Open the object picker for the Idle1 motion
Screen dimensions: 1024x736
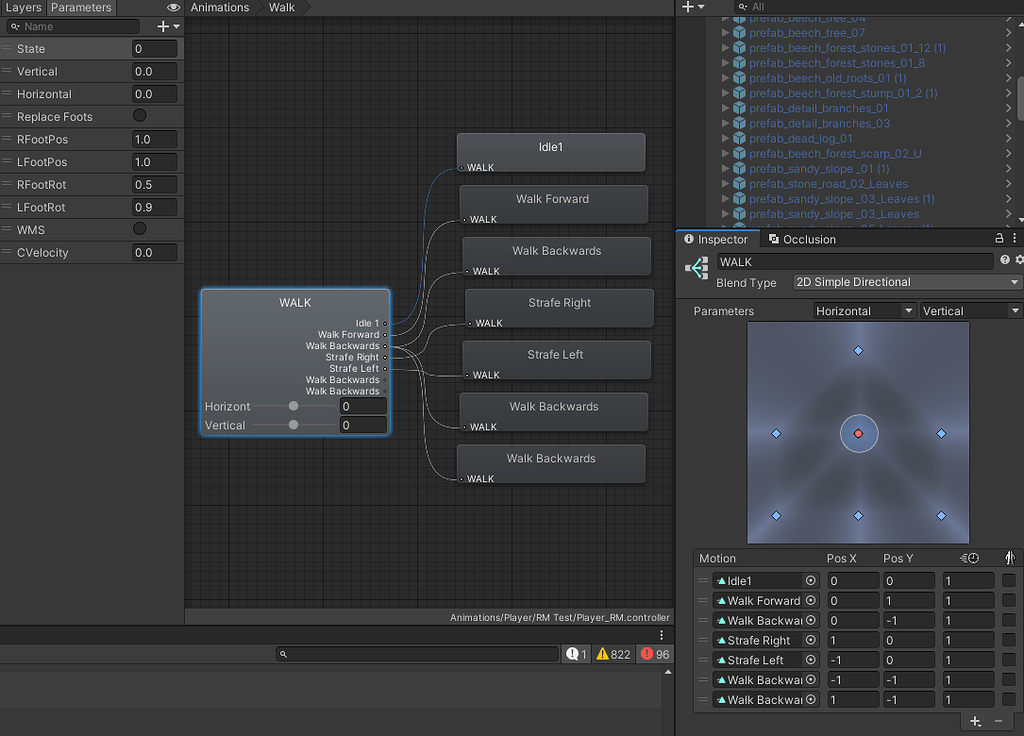tap(810, 580)
